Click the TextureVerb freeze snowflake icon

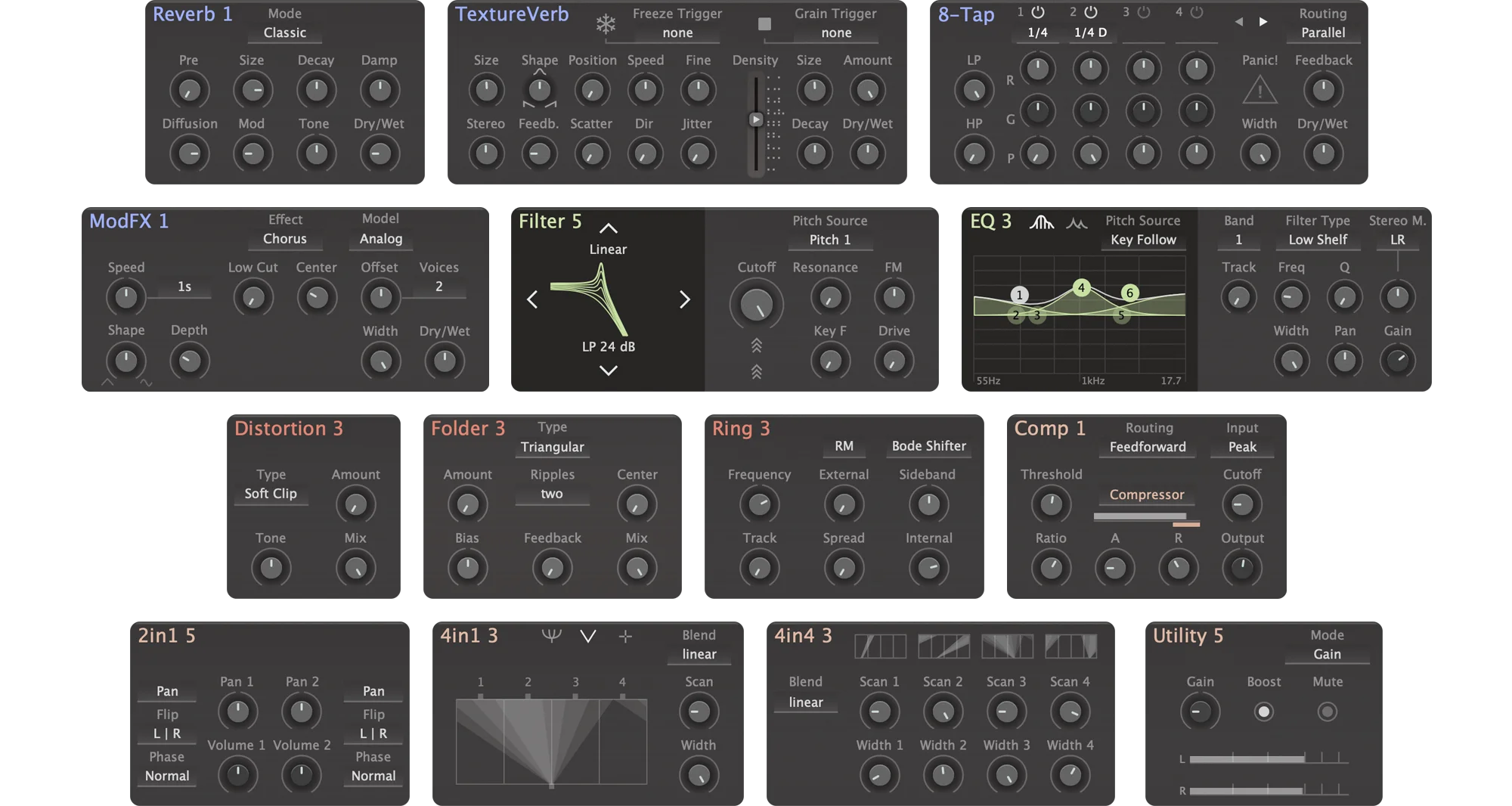(x=606, y=24)
